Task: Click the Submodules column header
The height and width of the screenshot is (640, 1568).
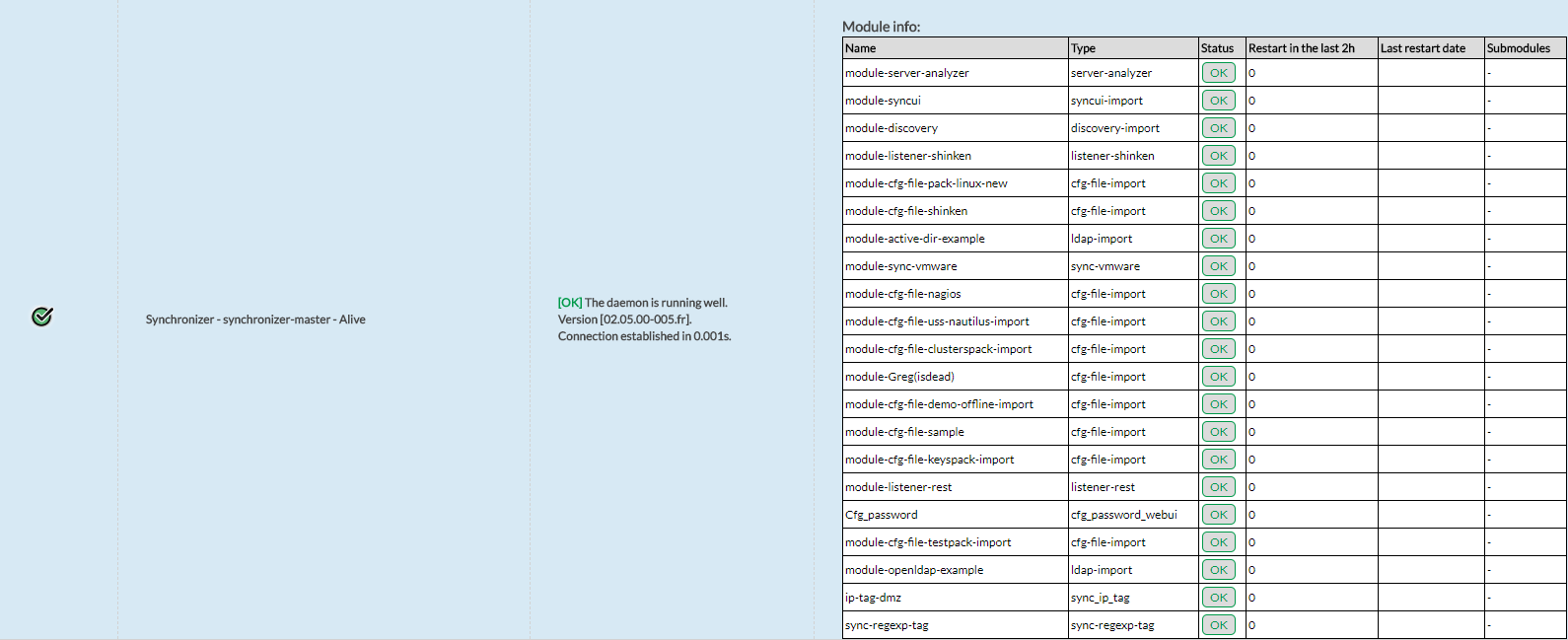Action: [1518, 48]
